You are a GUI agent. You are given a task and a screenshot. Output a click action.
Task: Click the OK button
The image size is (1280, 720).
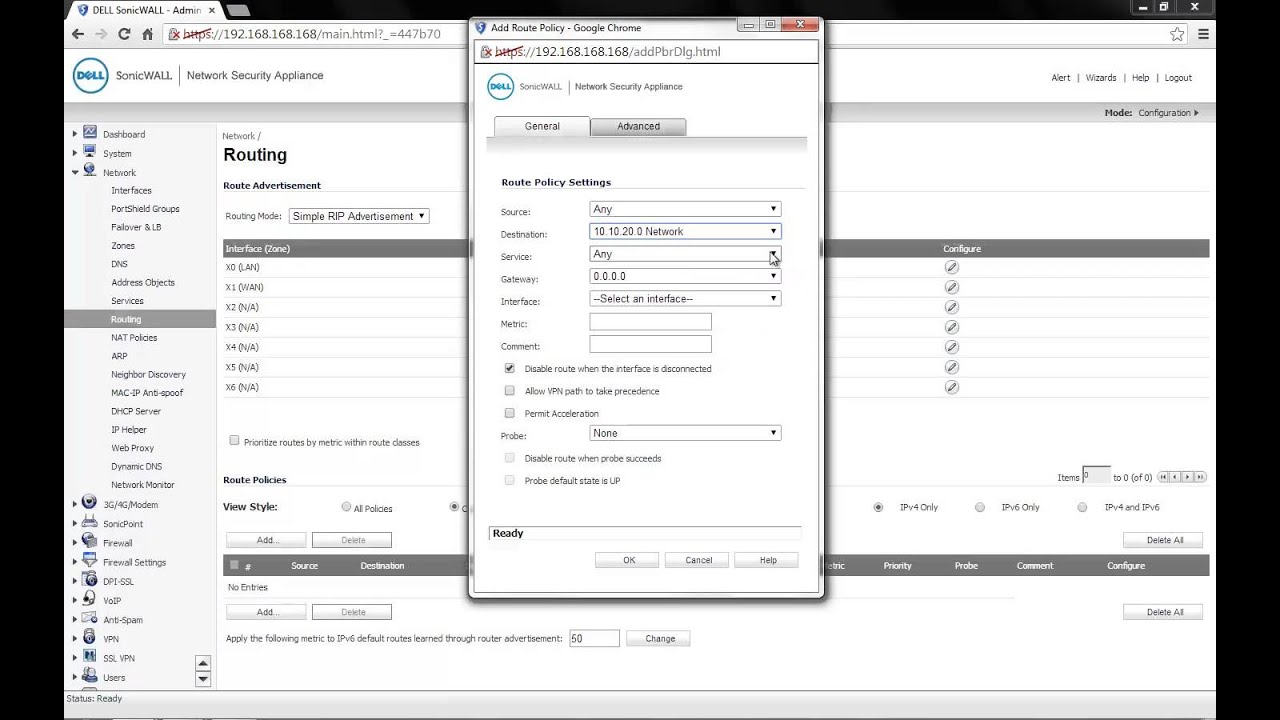pyautogui.click(x=627, y=560)
